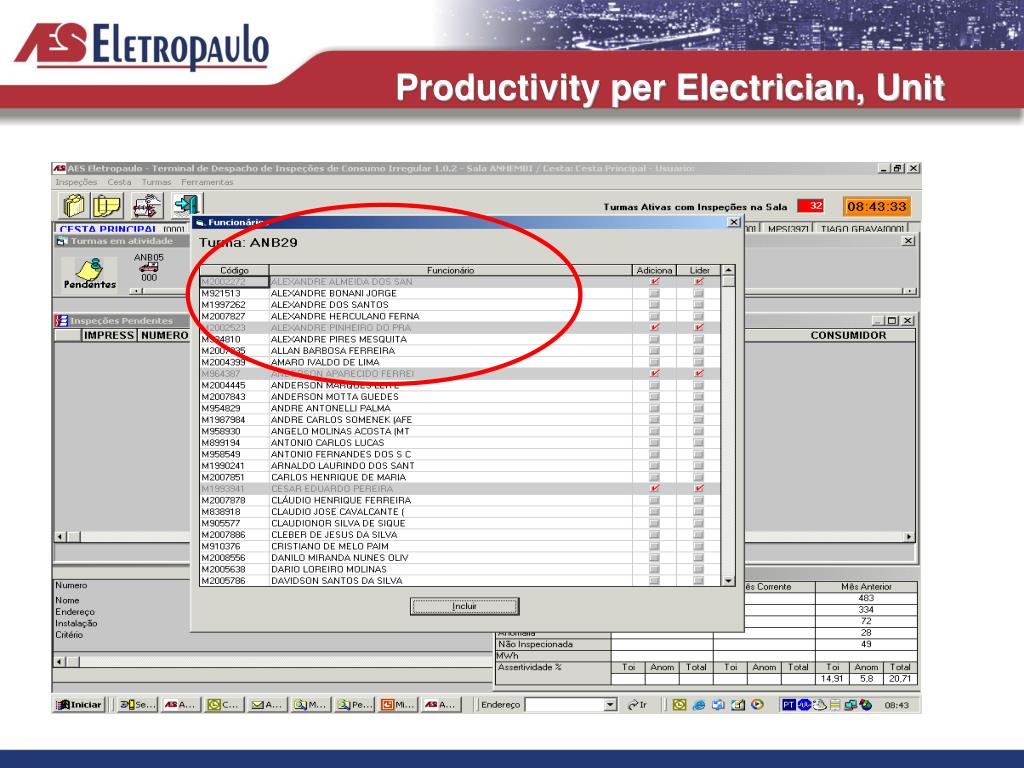The width and height of the screenshot is (1024, 768).
Task: Select row AMARO IVALDO DE LIMA
Action: pos(460,362)
